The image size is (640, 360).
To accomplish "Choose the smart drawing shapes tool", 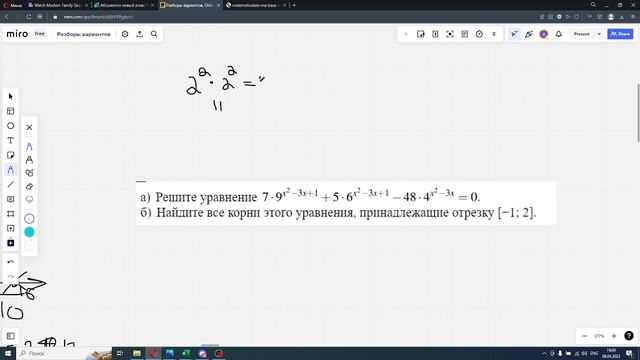I will tap(29, 173).
